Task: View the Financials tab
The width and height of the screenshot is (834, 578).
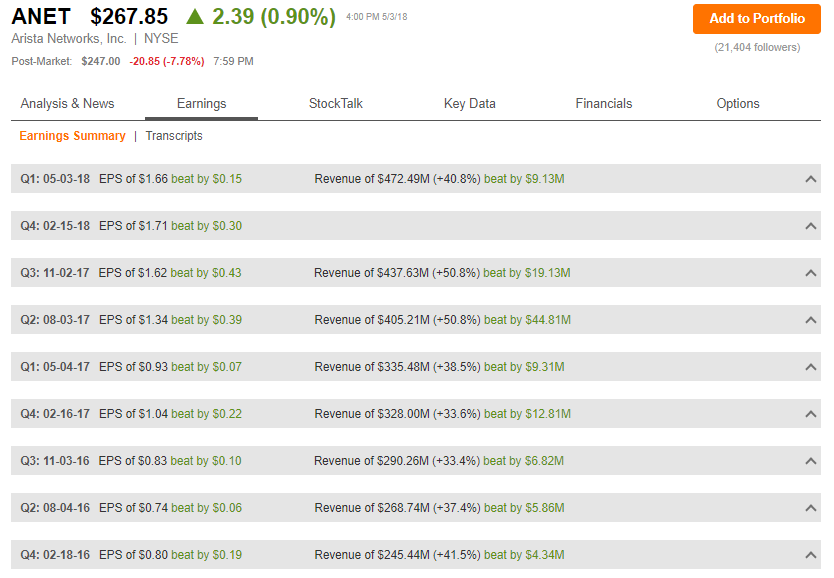Action: click(x=604, y=104)
